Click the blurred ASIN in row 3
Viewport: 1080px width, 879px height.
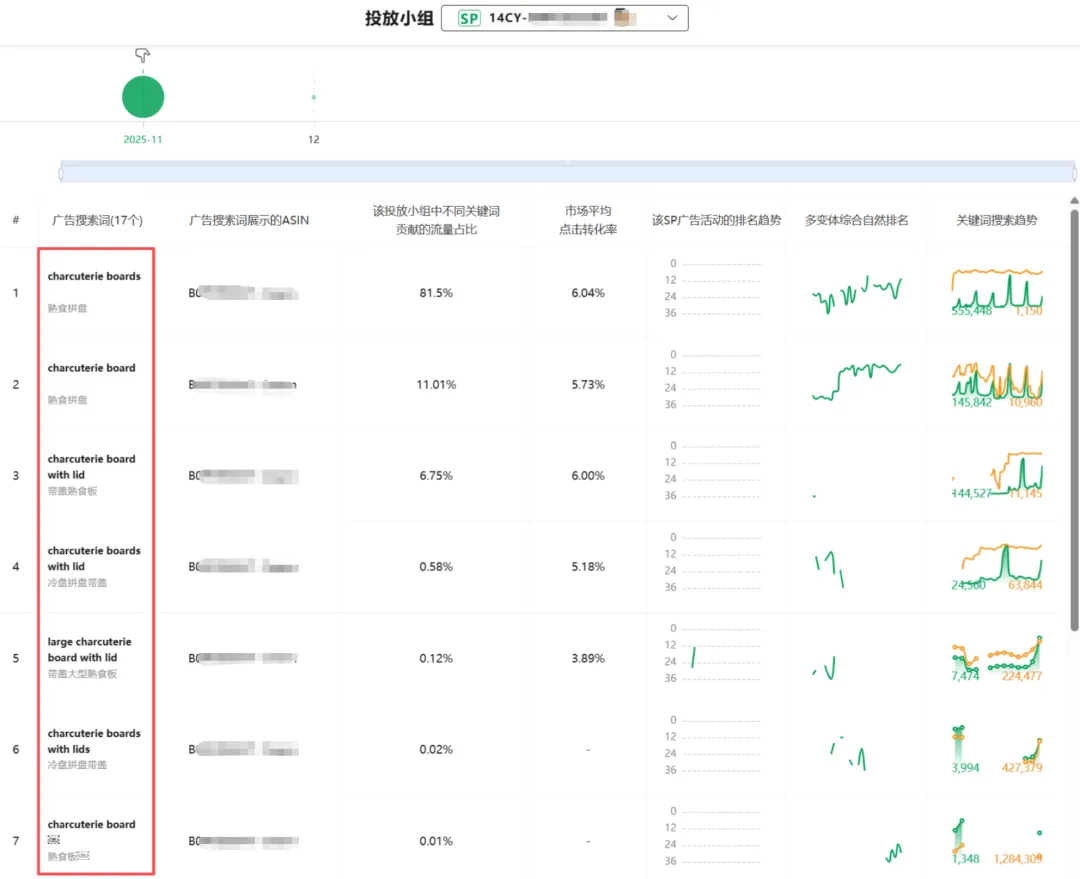point(243,476)
